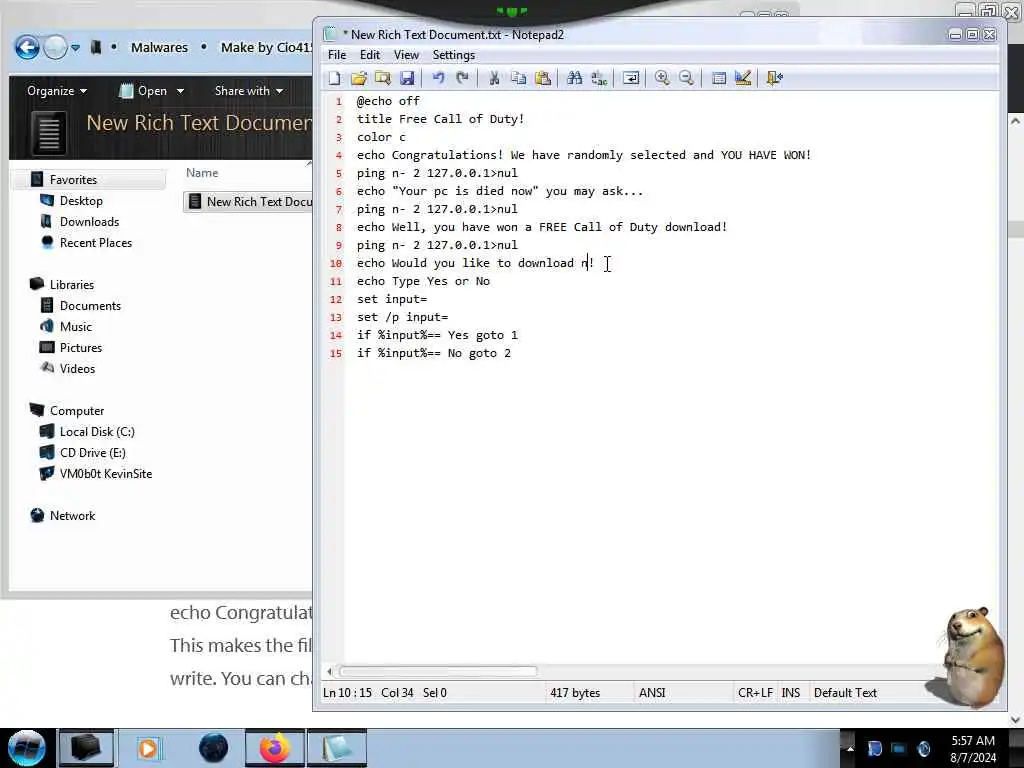Click the Forward arrow in Explorer window
1024x768 pixels.
(x=56, y=47)
